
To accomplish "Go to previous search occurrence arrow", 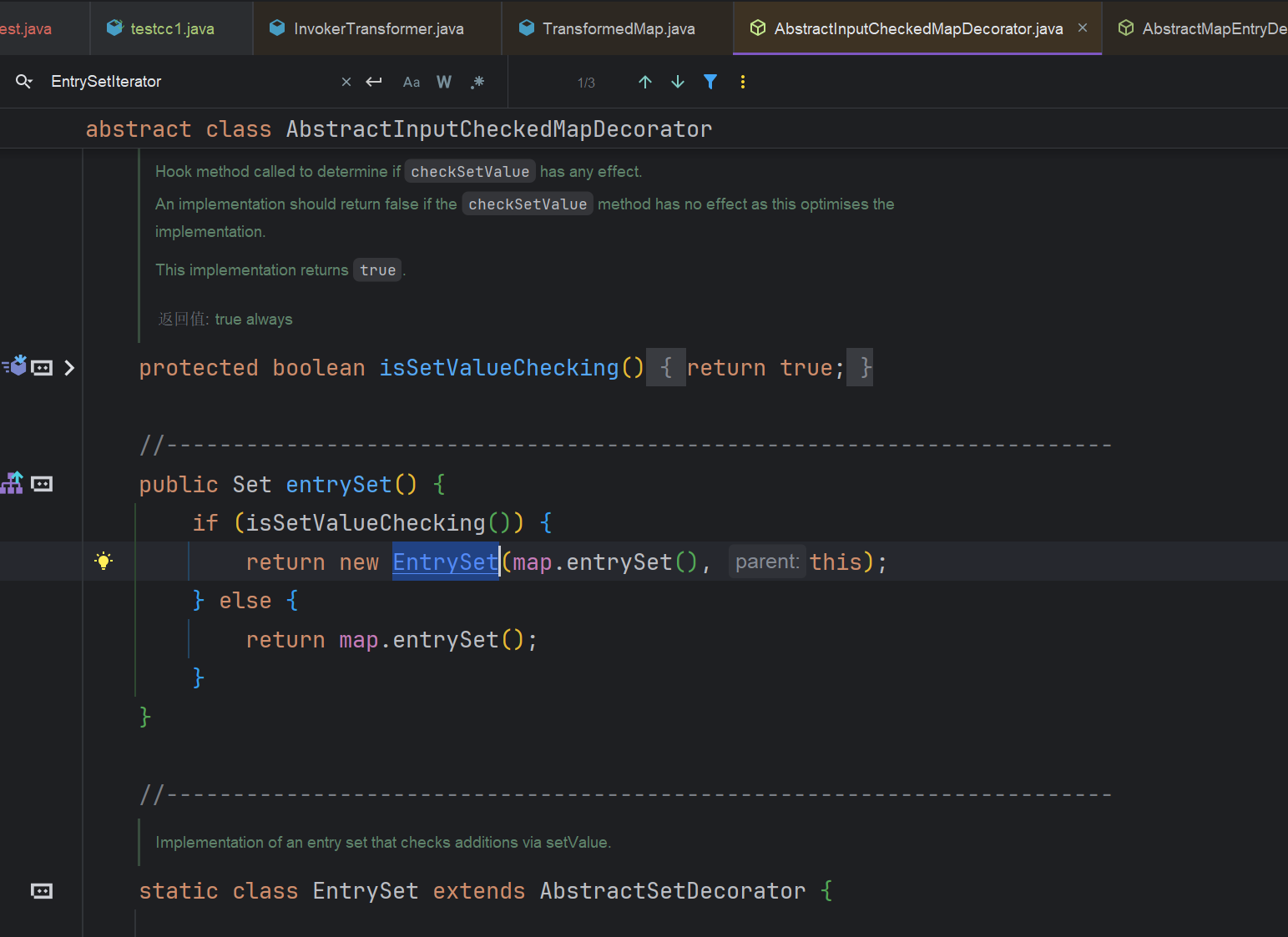I will pos(644,82).
